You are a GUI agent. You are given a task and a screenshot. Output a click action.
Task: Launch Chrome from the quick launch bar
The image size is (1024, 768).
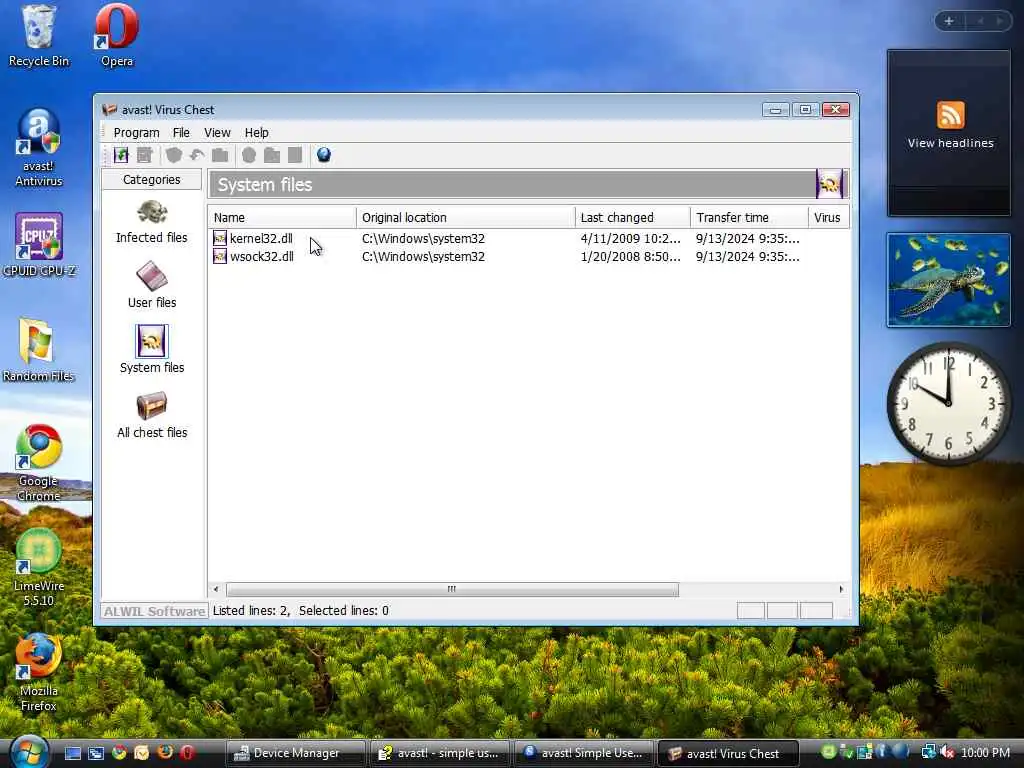click(119, 752)
